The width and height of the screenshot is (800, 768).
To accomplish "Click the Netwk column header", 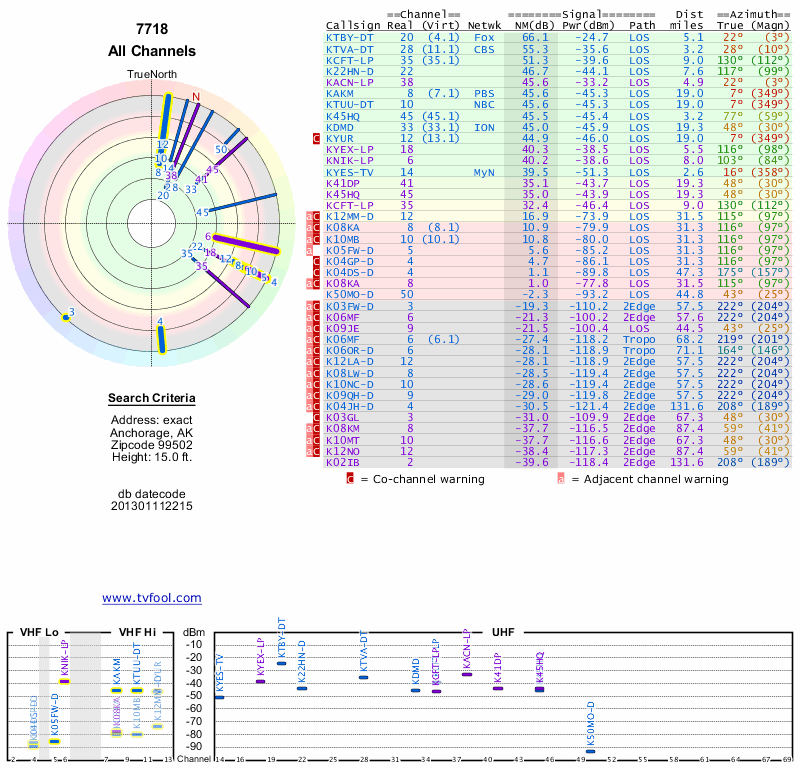I will [484, 26].
